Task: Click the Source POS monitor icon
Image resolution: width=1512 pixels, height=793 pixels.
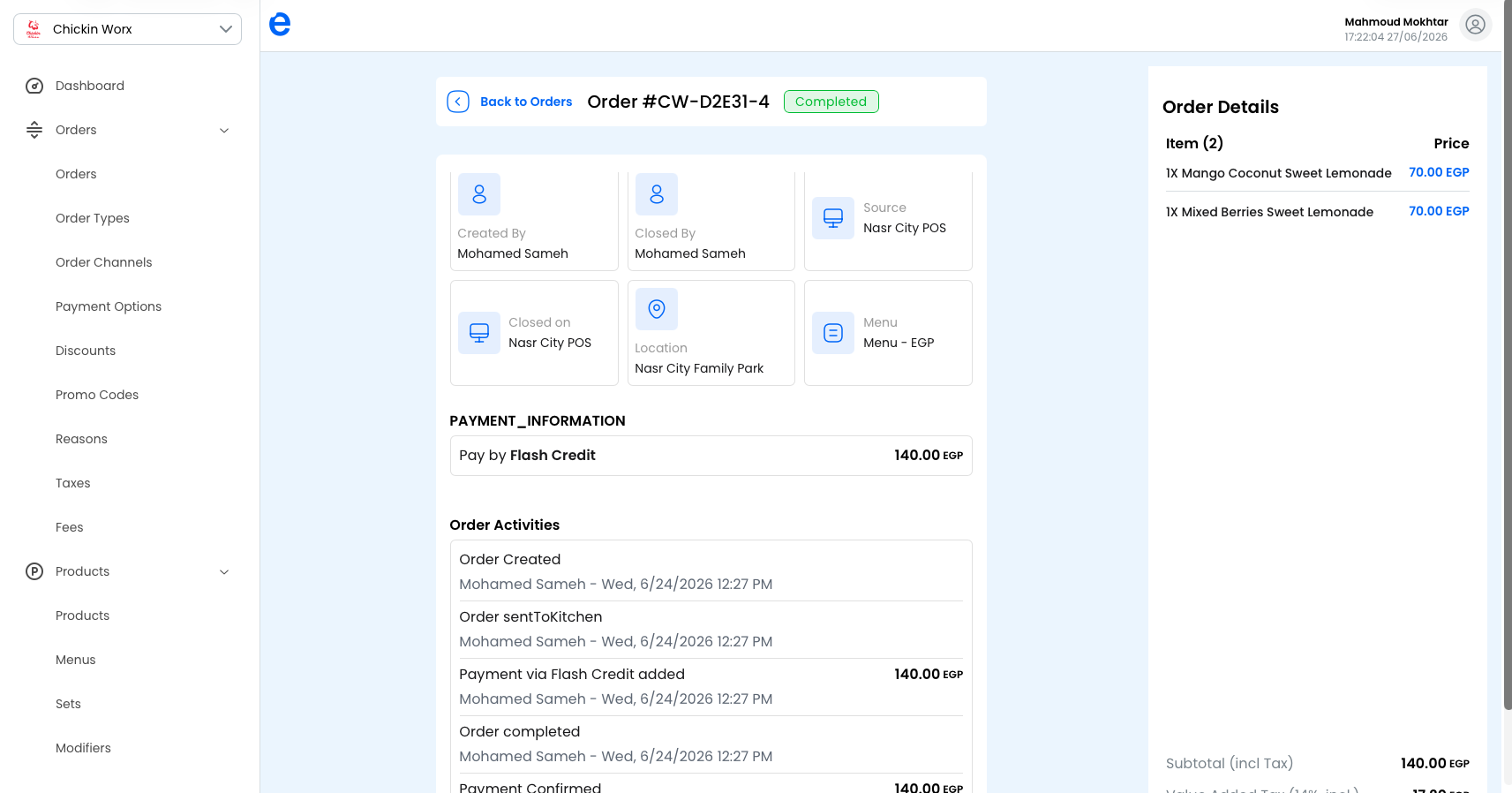Action: (833, 218)
